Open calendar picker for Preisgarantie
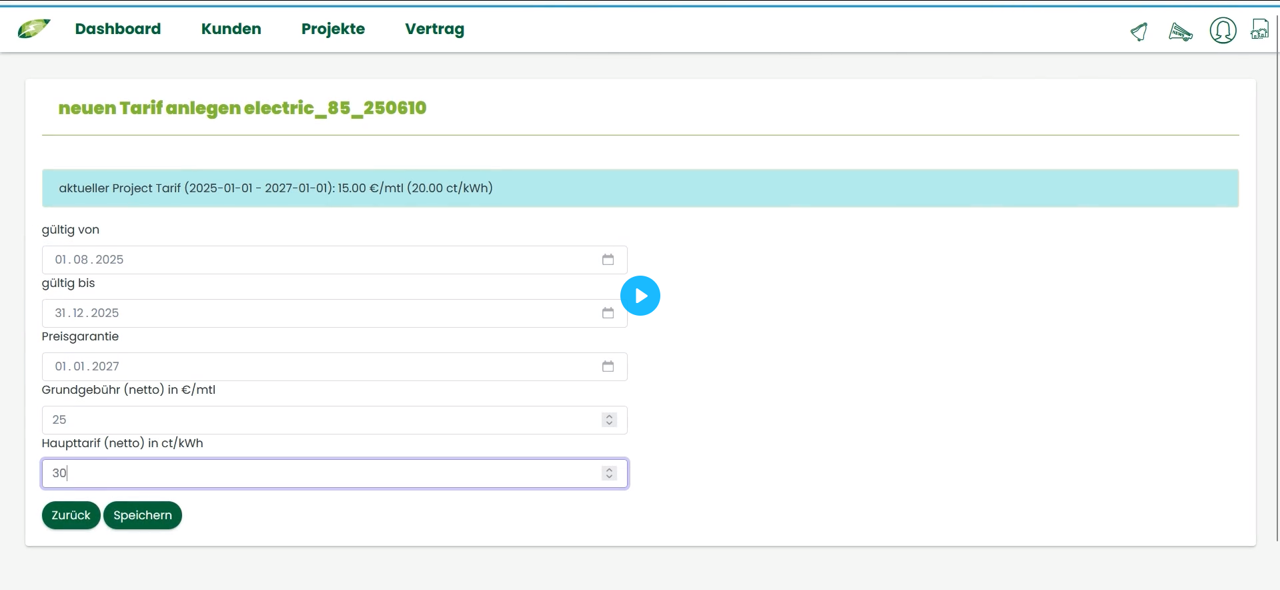The width and height of the screenshot is (1280, 590). [608, 366]
